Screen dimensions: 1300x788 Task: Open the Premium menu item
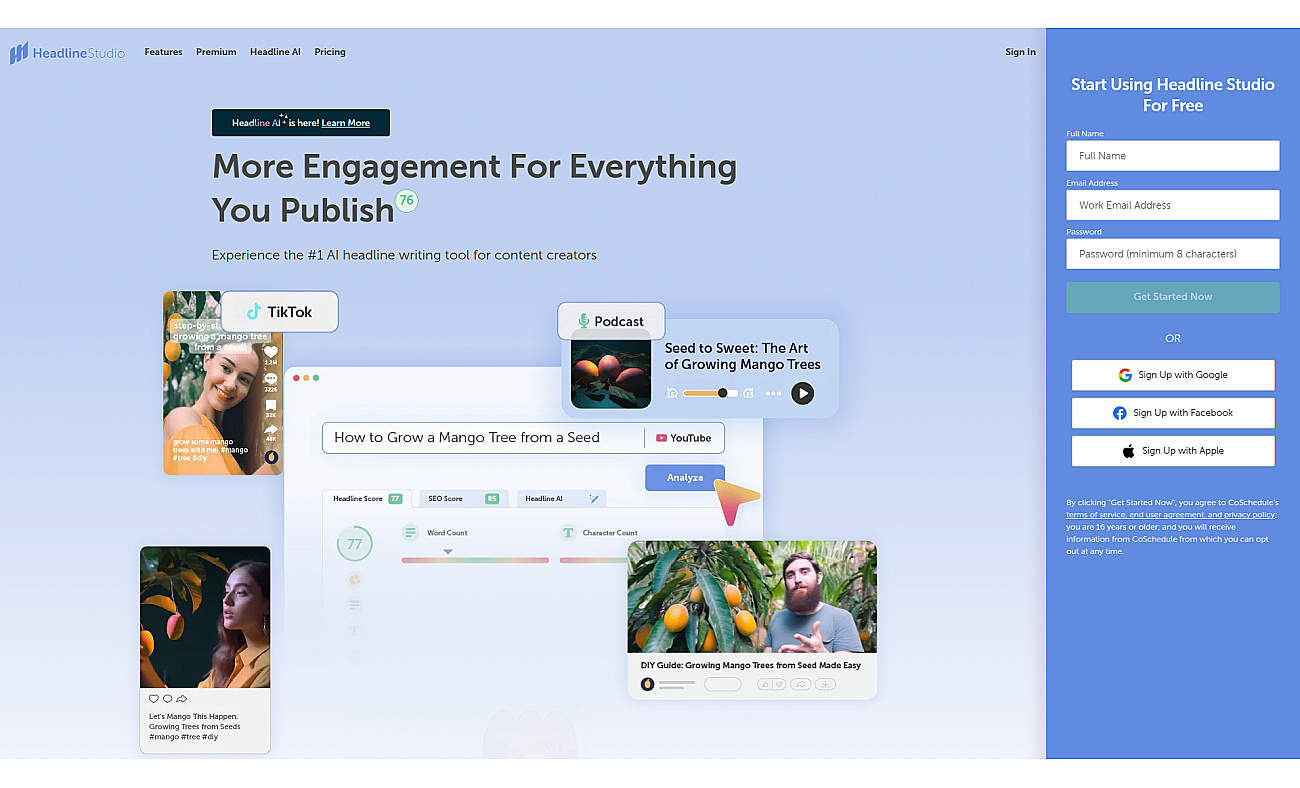point(216,52)
